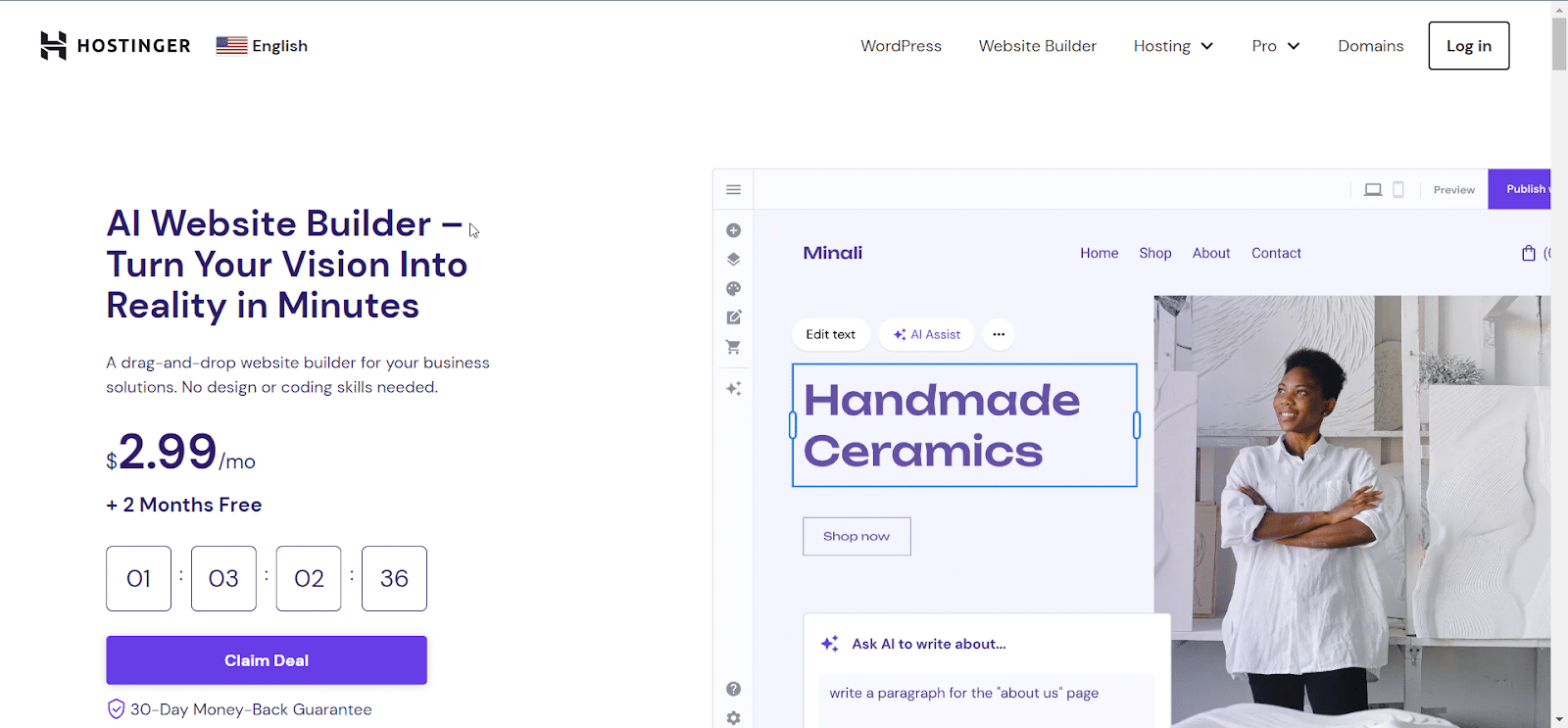1568x728 pixels.
Task: Click the Log in button
Action: point(1468,46)
